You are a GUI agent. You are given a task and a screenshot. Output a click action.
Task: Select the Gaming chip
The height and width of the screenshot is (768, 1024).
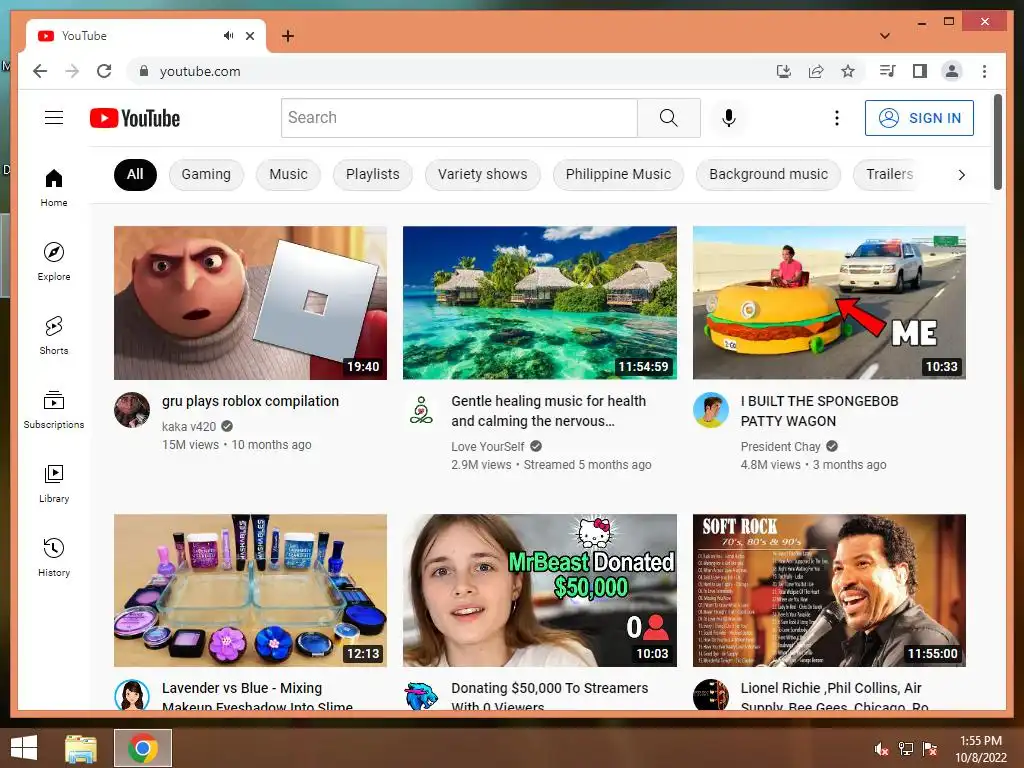click(x=206, y=174)
